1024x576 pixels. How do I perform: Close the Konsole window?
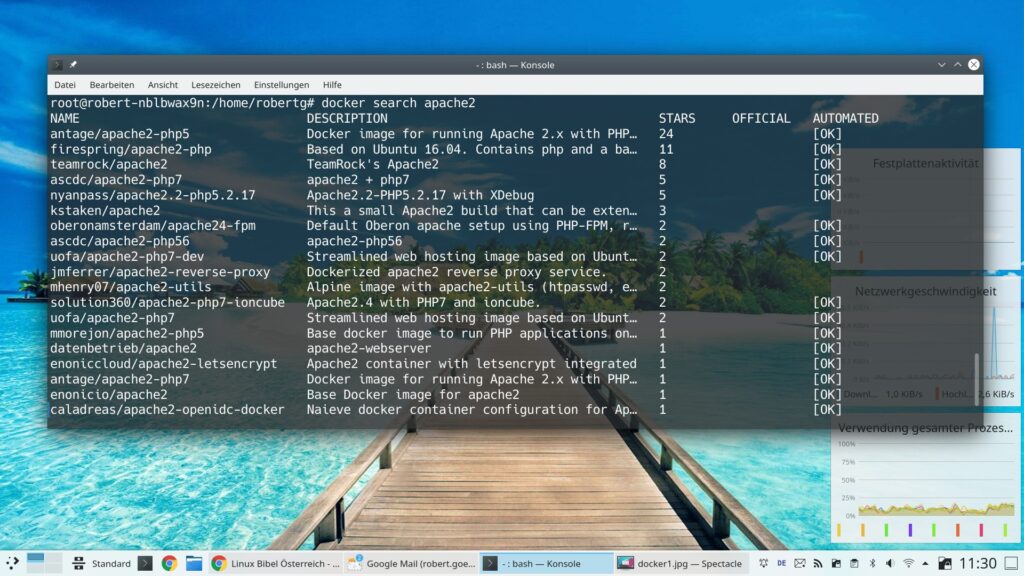tap(974, 65)
